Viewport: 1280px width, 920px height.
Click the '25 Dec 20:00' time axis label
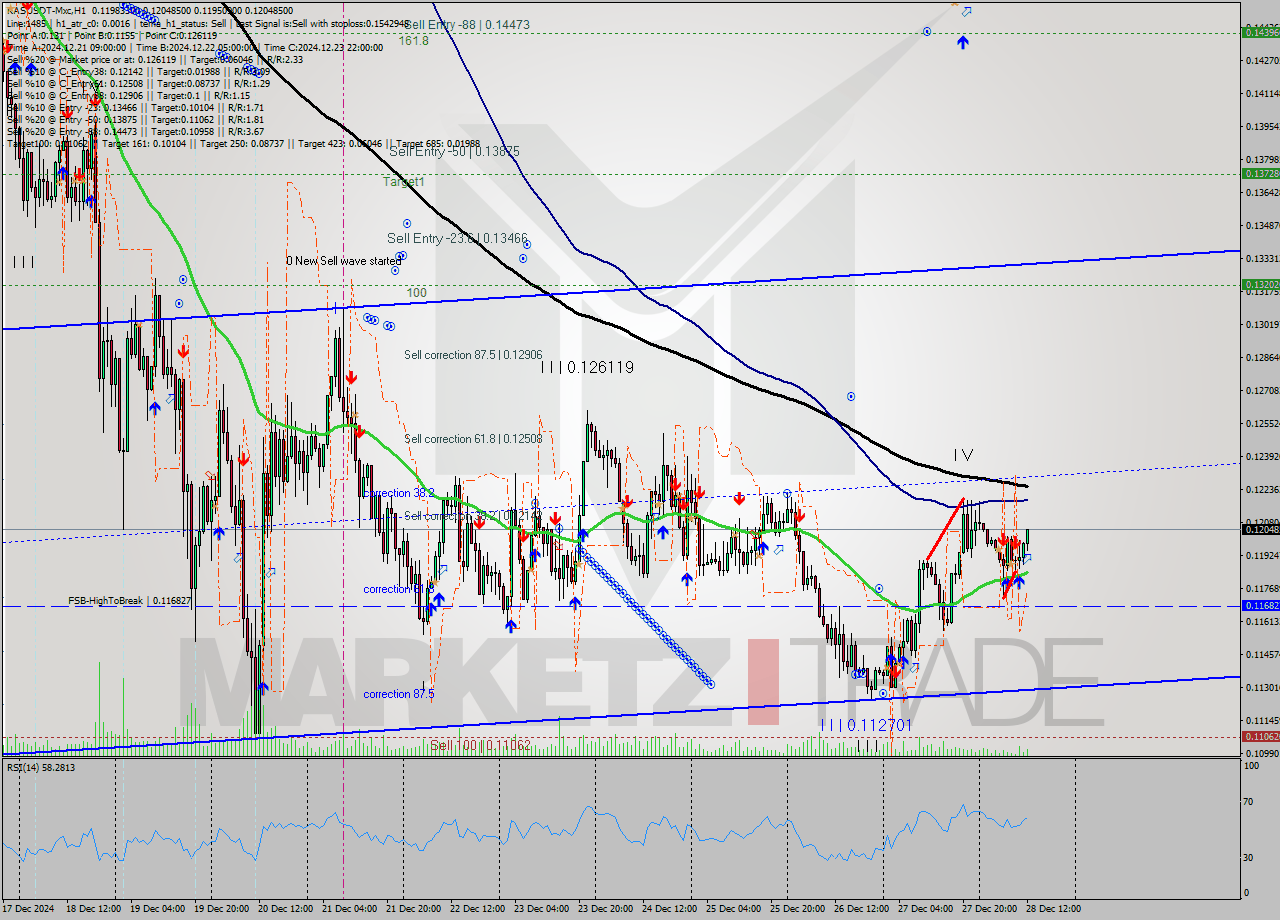tap(797, 909)
